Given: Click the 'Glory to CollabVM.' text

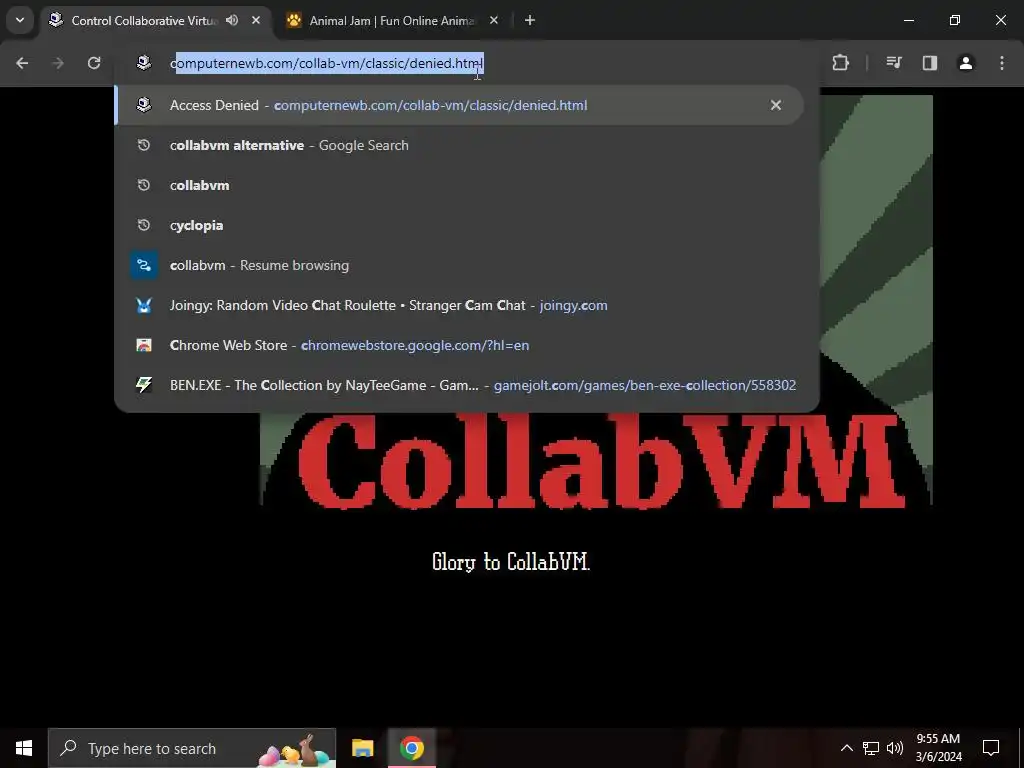Looking at the screenshot, I should point(511,562).
